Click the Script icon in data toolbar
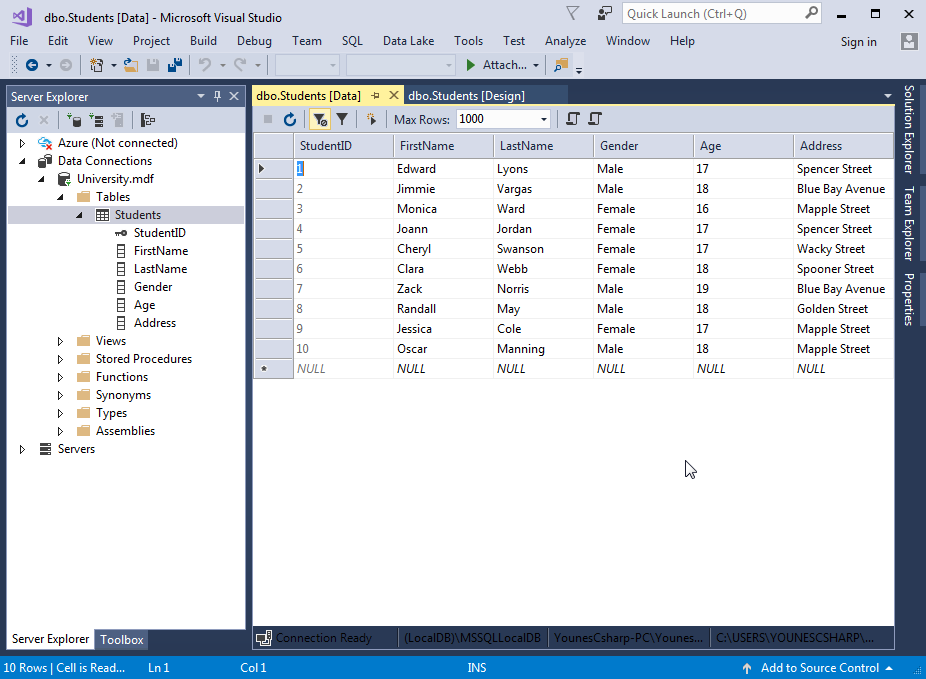Viewport: 926px width, 679px height. point(572,119)
